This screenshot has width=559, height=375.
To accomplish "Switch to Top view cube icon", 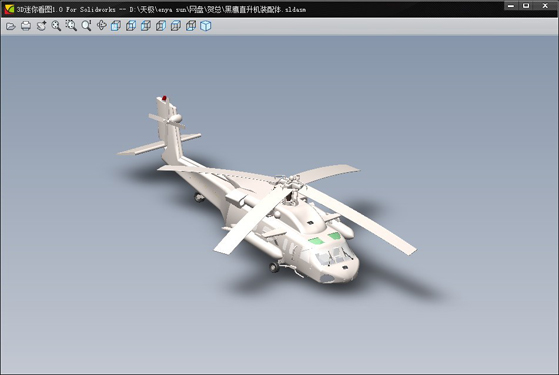I will tap(176, 26).
